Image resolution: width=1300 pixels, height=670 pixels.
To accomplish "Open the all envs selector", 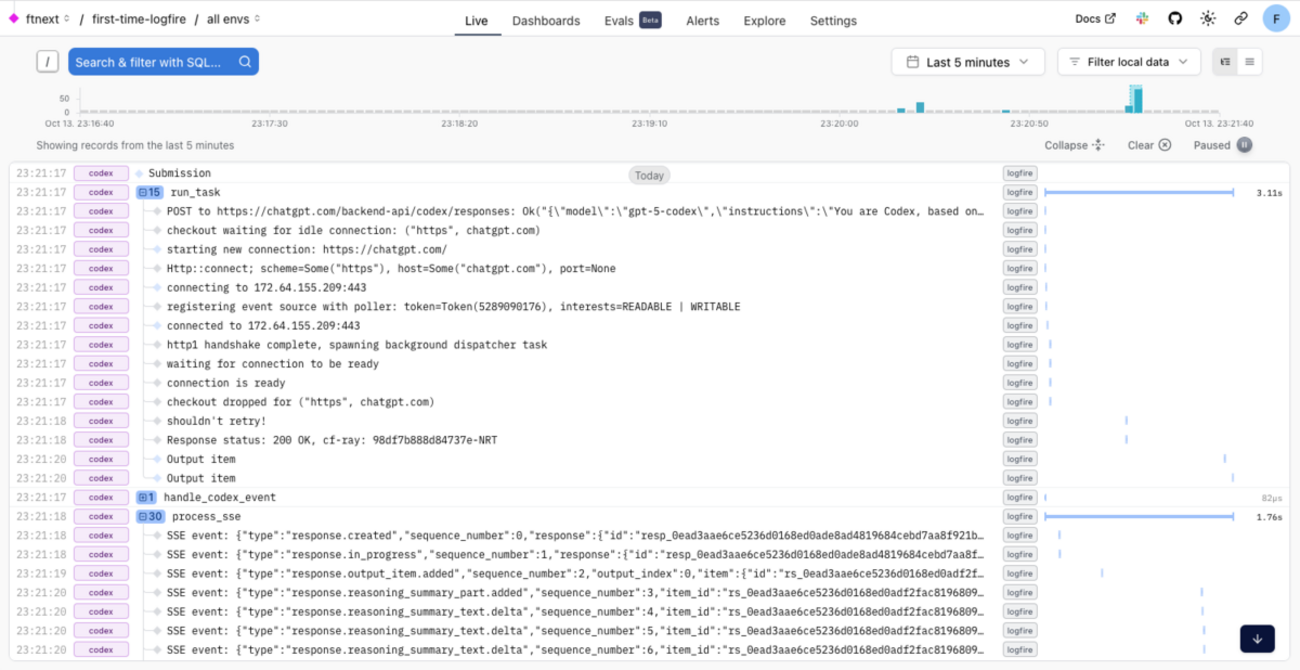I will click(234, 19).
